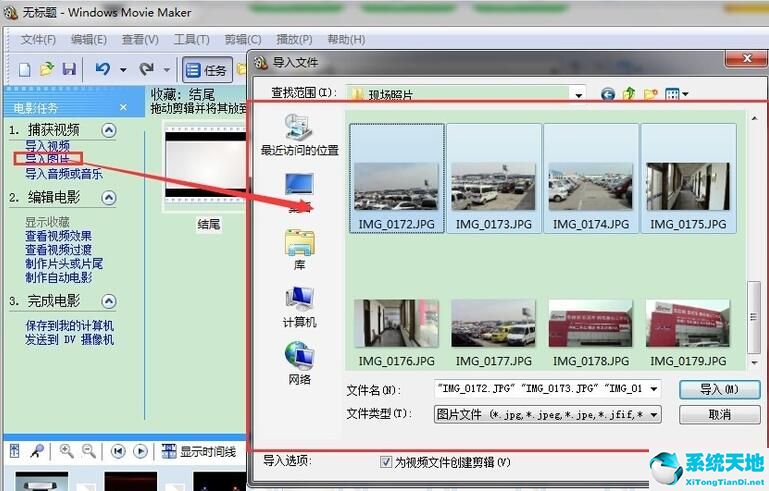Click the rewind storyboard button
This screenshot has height=491, width=769.
tap(118, 451)
